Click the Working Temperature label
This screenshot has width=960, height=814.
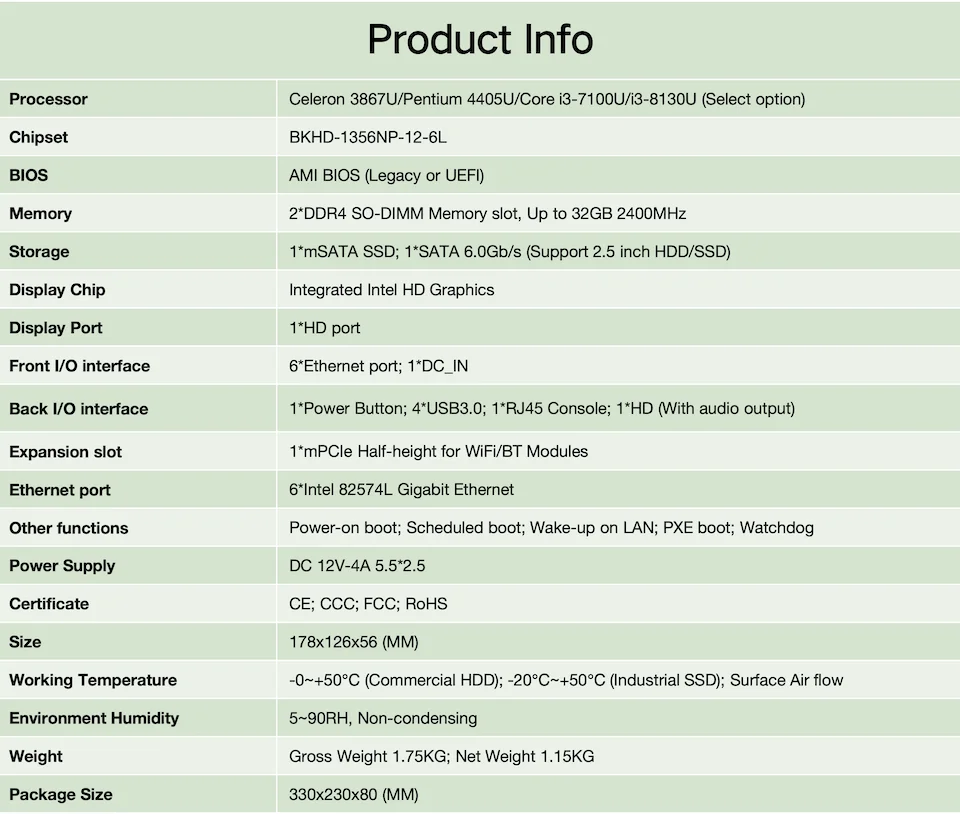tap(93, 680)
